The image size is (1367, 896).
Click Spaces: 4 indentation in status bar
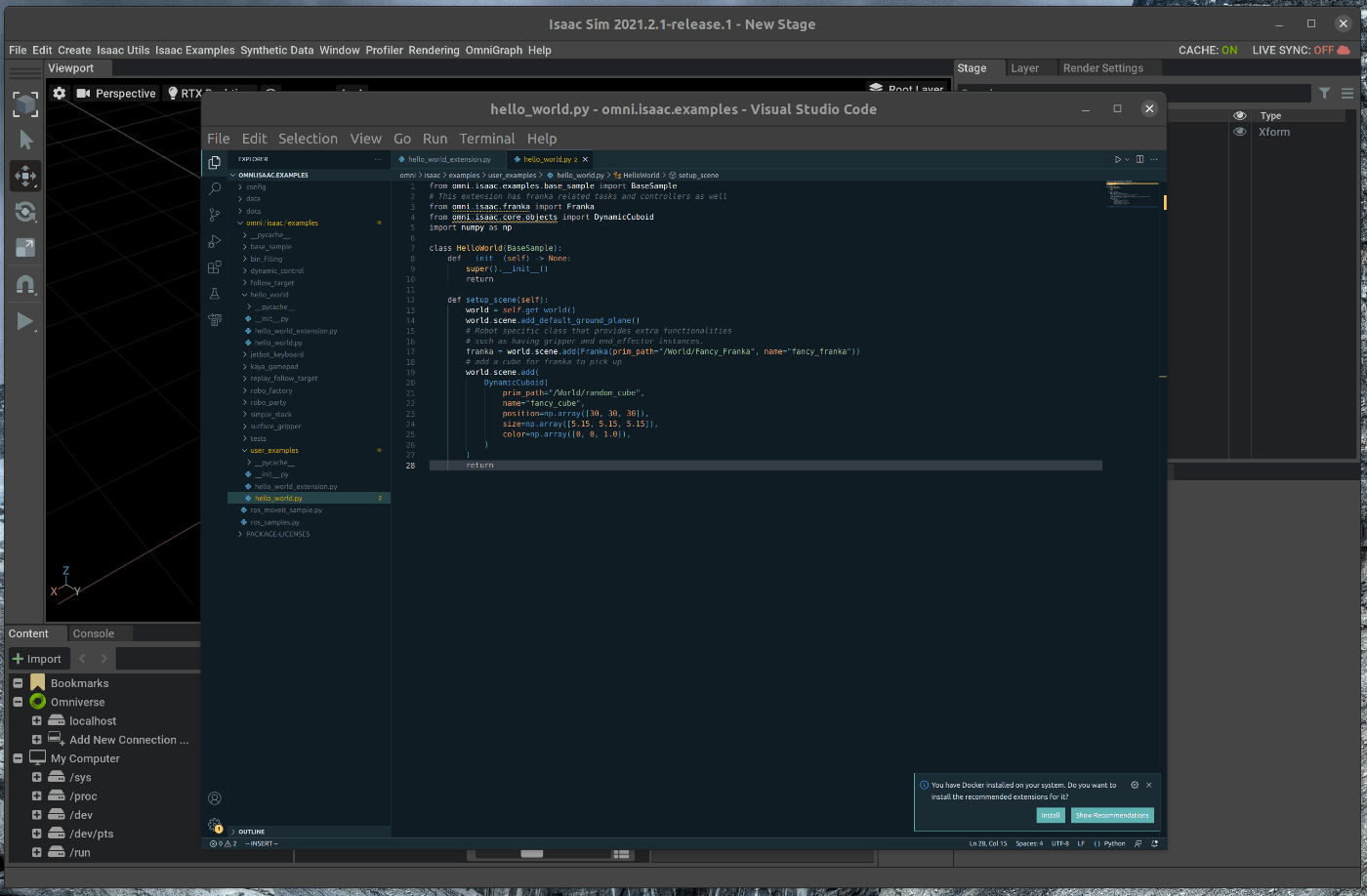[1029, 843]
